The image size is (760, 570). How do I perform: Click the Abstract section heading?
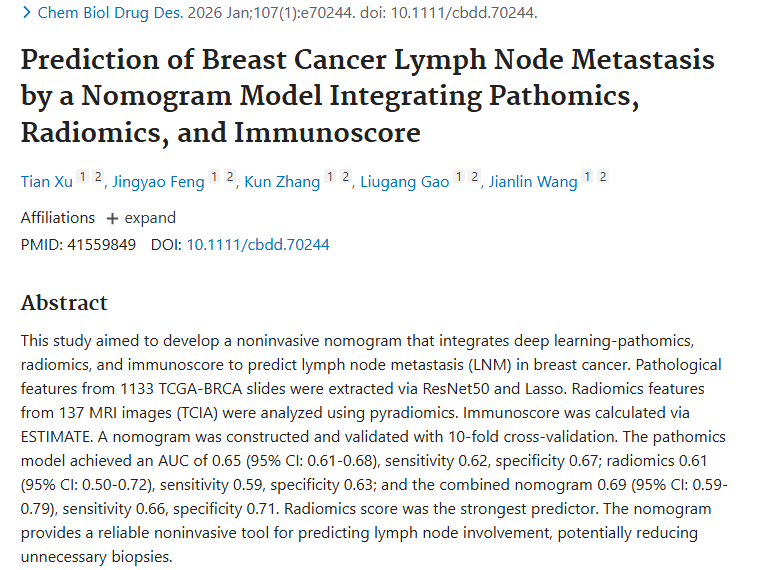[64, 303]
